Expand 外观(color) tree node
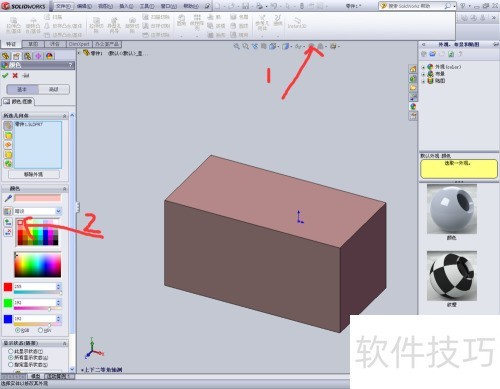Screen dimensions: 500x389 [423, 67]
